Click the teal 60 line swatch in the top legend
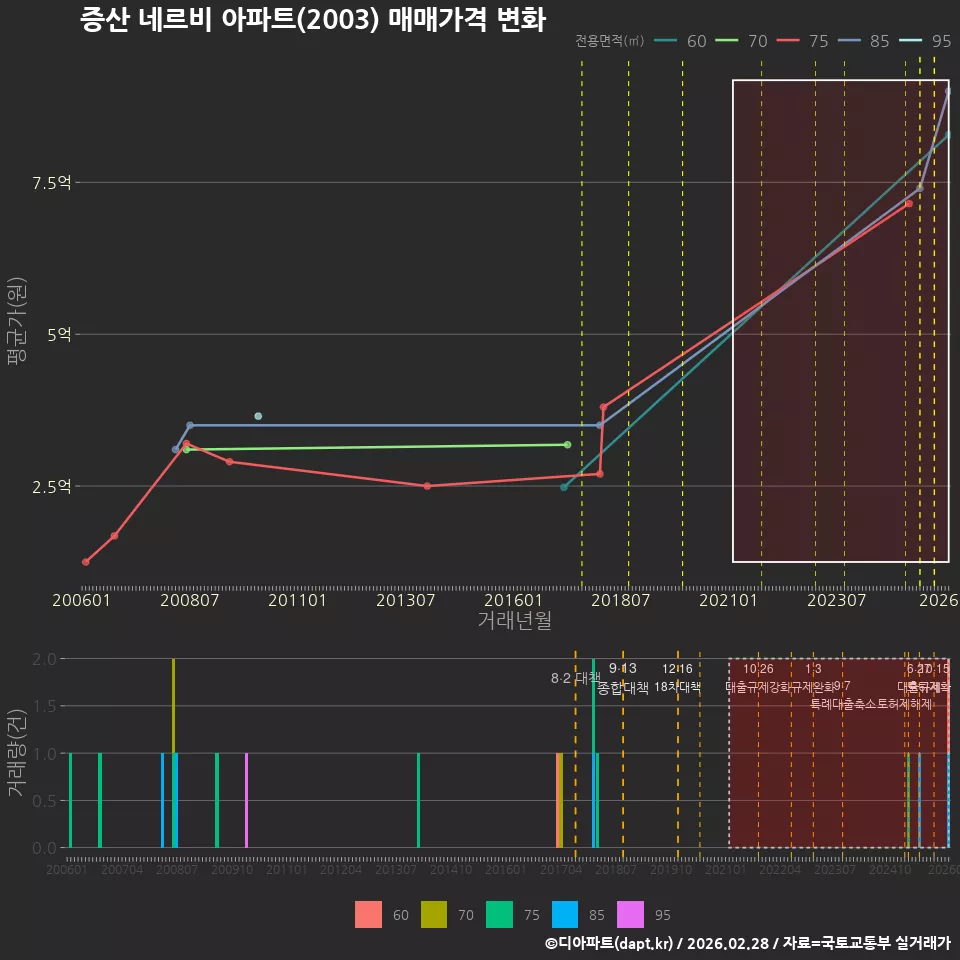 [666, 40]
